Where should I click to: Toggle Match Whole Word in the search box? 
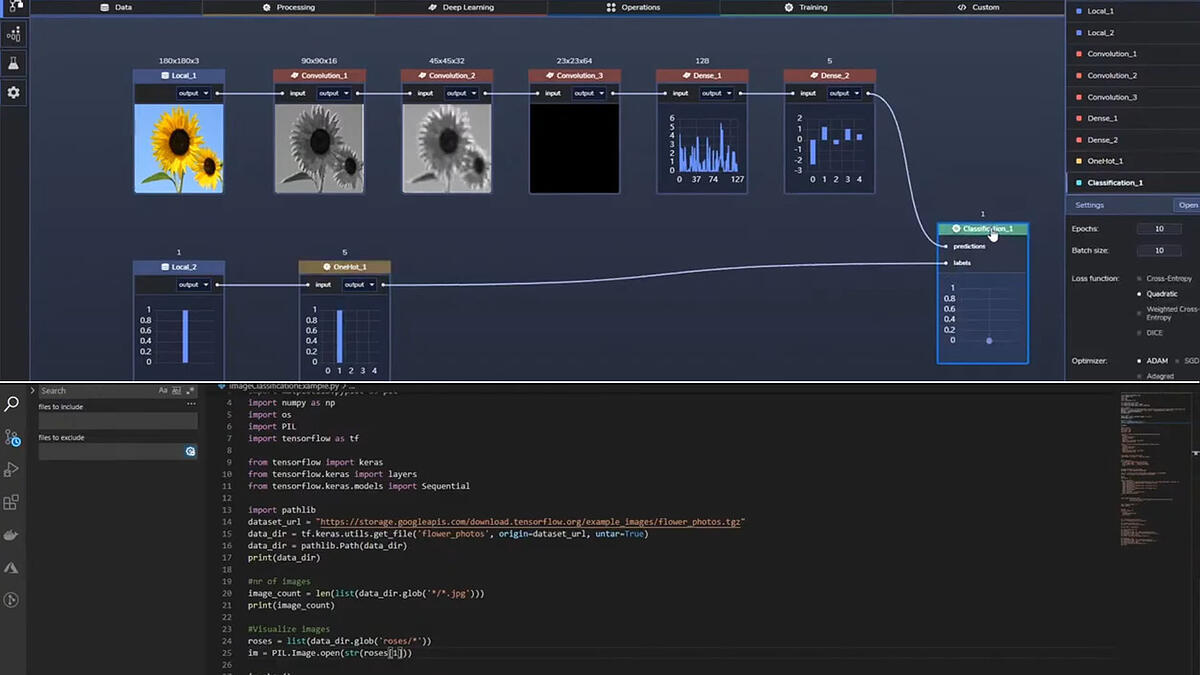(x=177, y=390)
